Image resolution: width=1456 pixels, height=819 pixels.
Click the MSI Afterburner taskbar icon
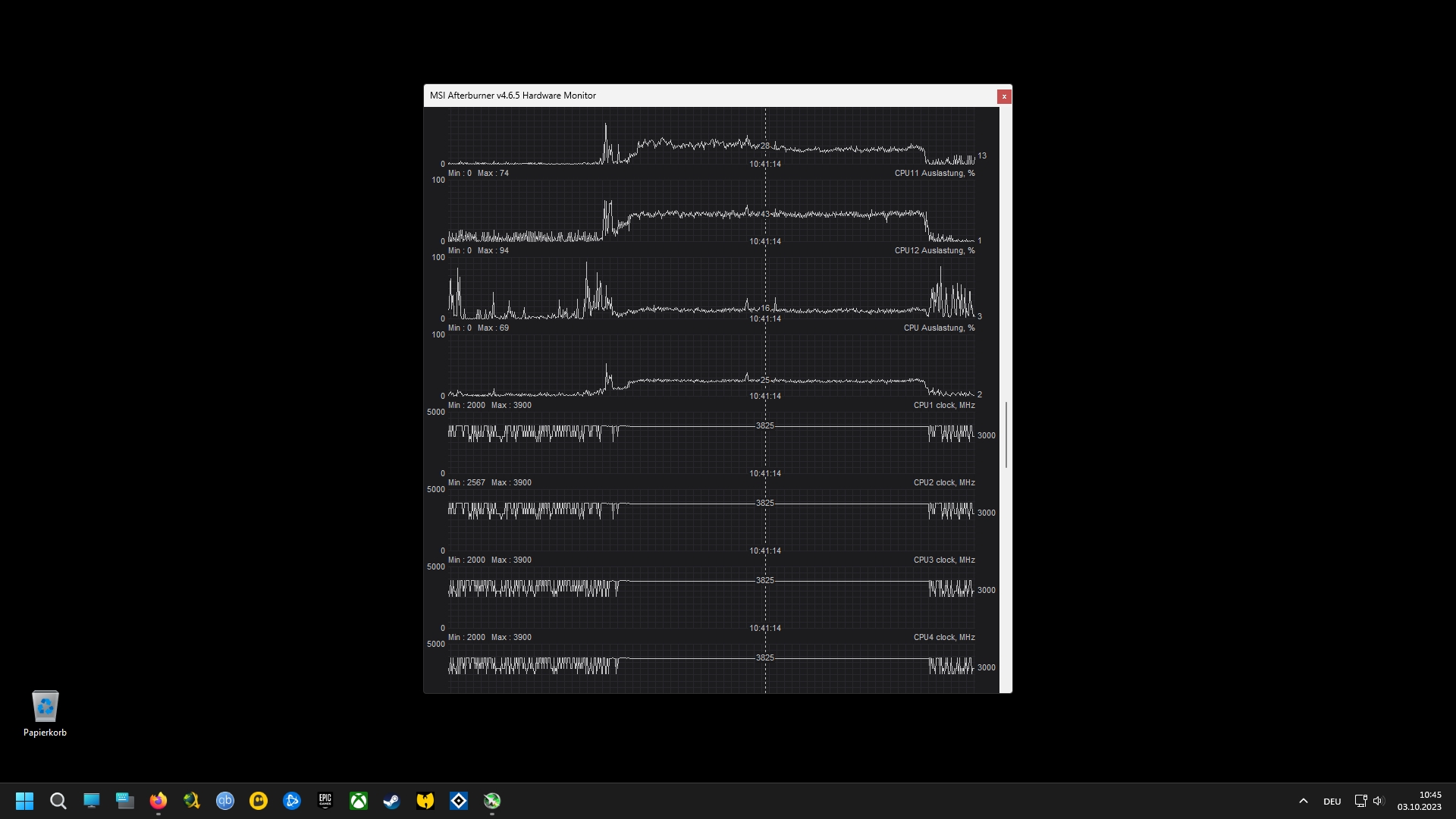tap(492, 801)
